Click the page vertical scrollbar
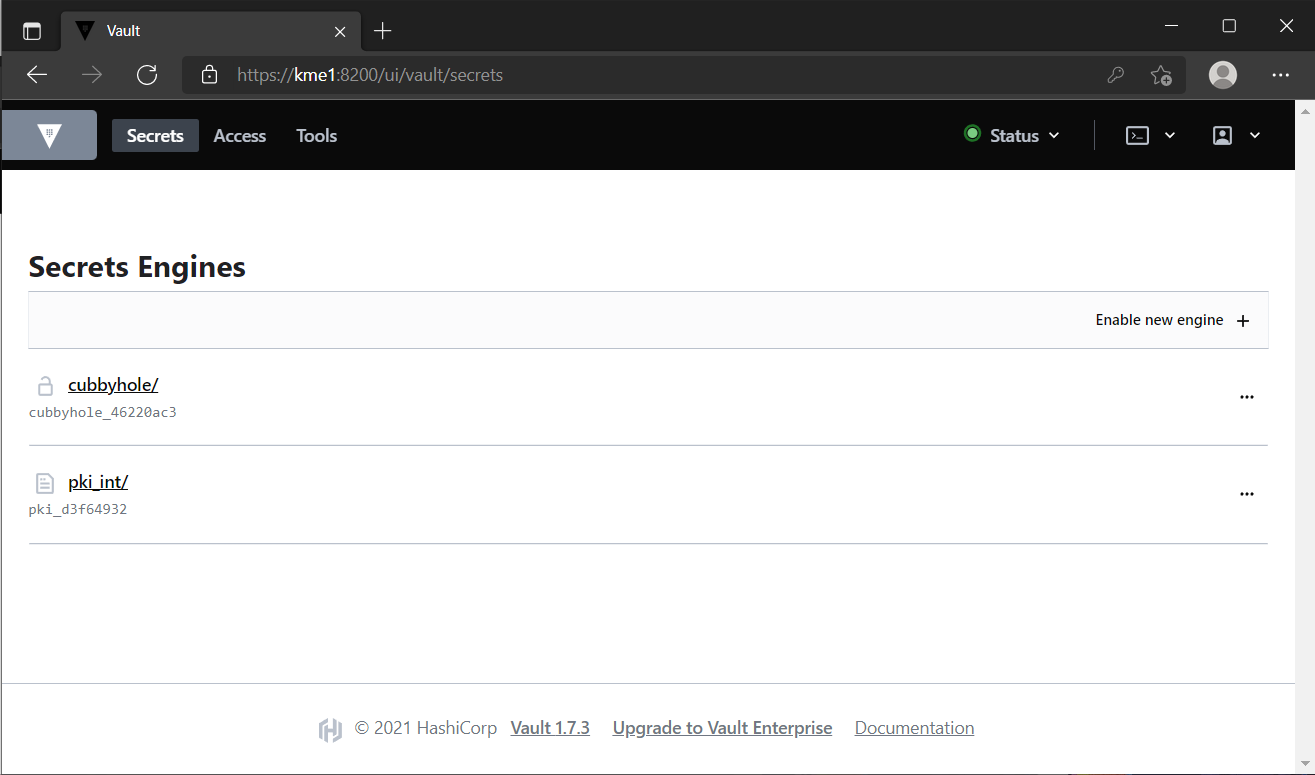The height and width of the screenshot is (775, 1315). [x=1304, y=436]
